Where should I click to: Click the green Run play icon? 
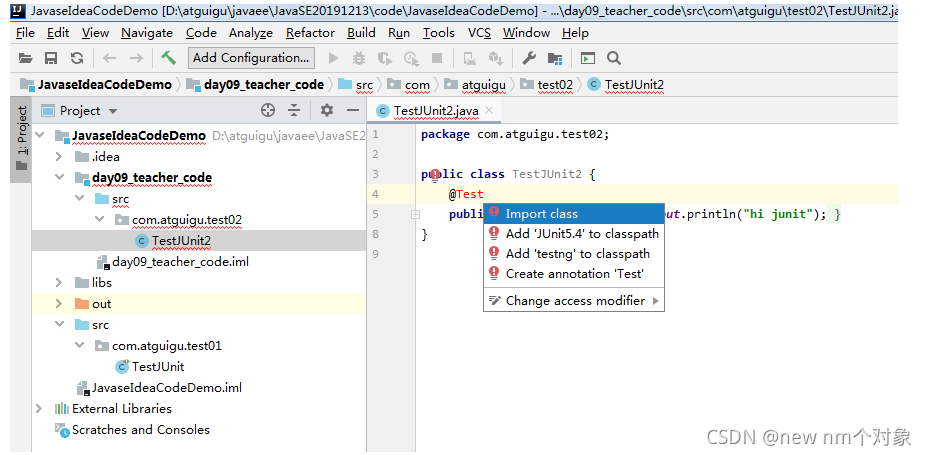333,58
